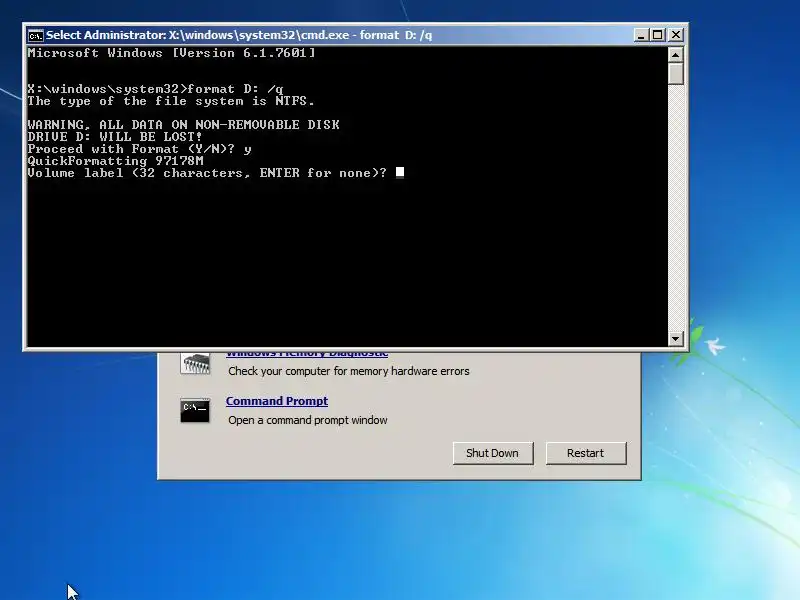
Task: Click the cmd.exe title bar system icon
Action: [36, 35]
